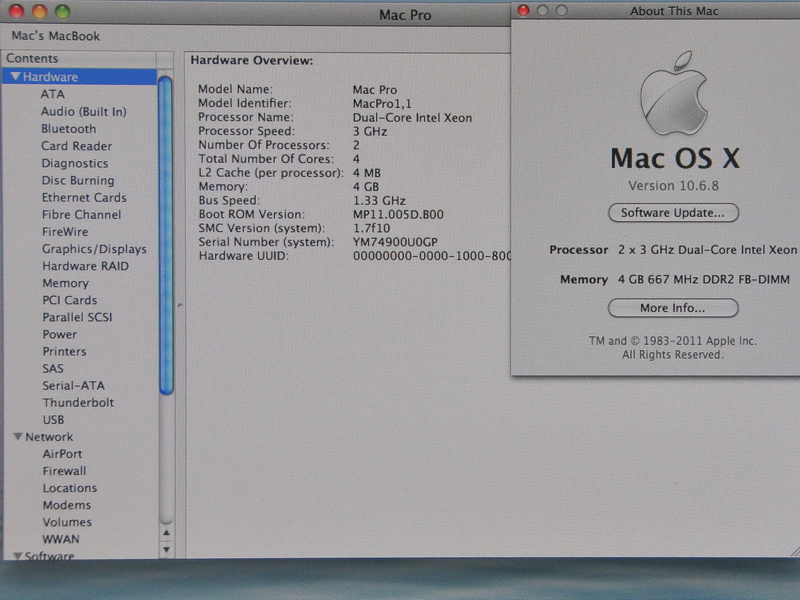This screenshot has height=600, width=800.
Task: Open Hardware RAID entry
Action: pos(86,266)
